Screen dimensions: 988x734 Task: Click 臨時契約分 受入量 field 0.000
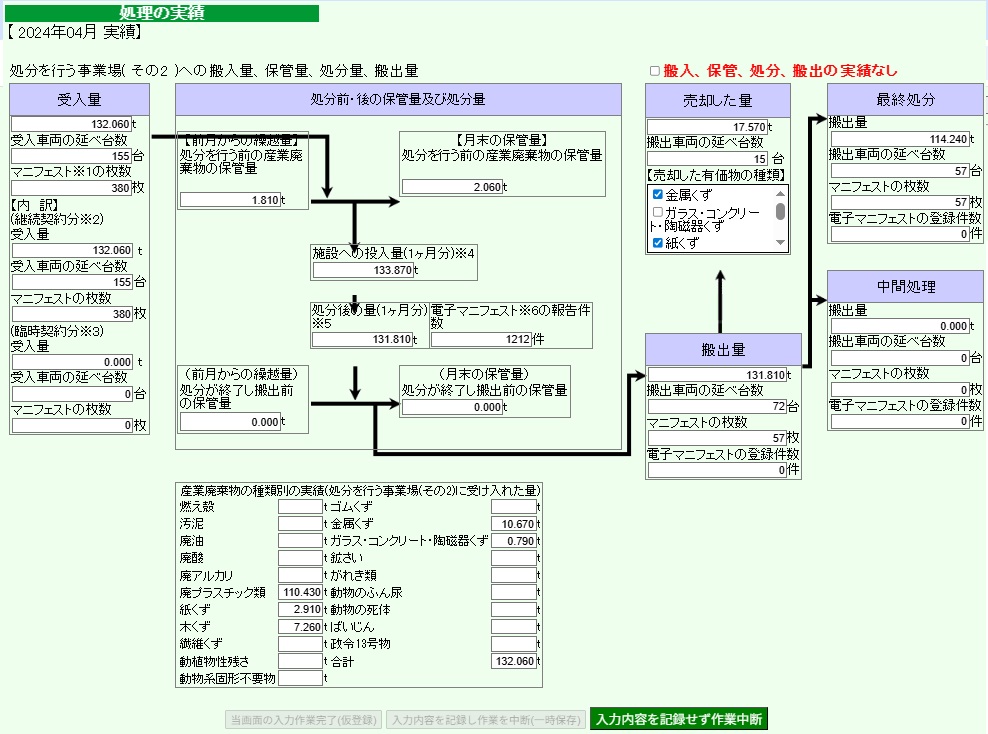pyautogui.click(x=72, y=362)
